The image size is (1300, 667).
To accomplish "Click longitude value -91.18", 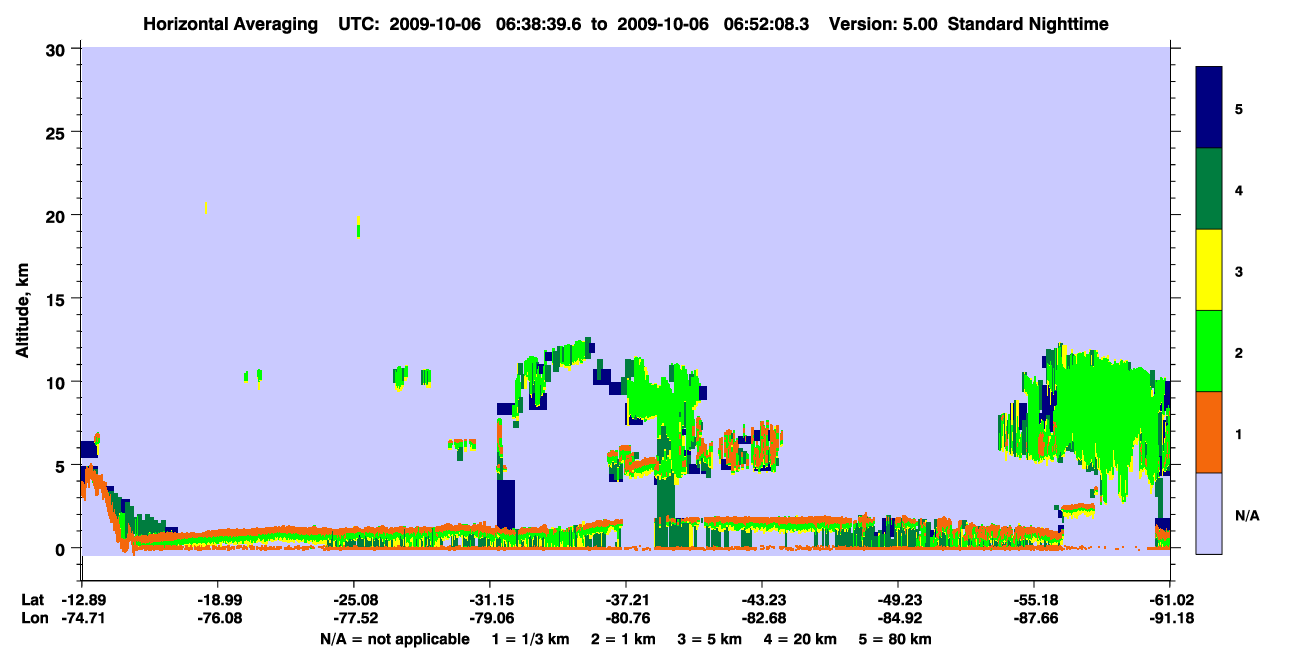I will pos(1170,619).
